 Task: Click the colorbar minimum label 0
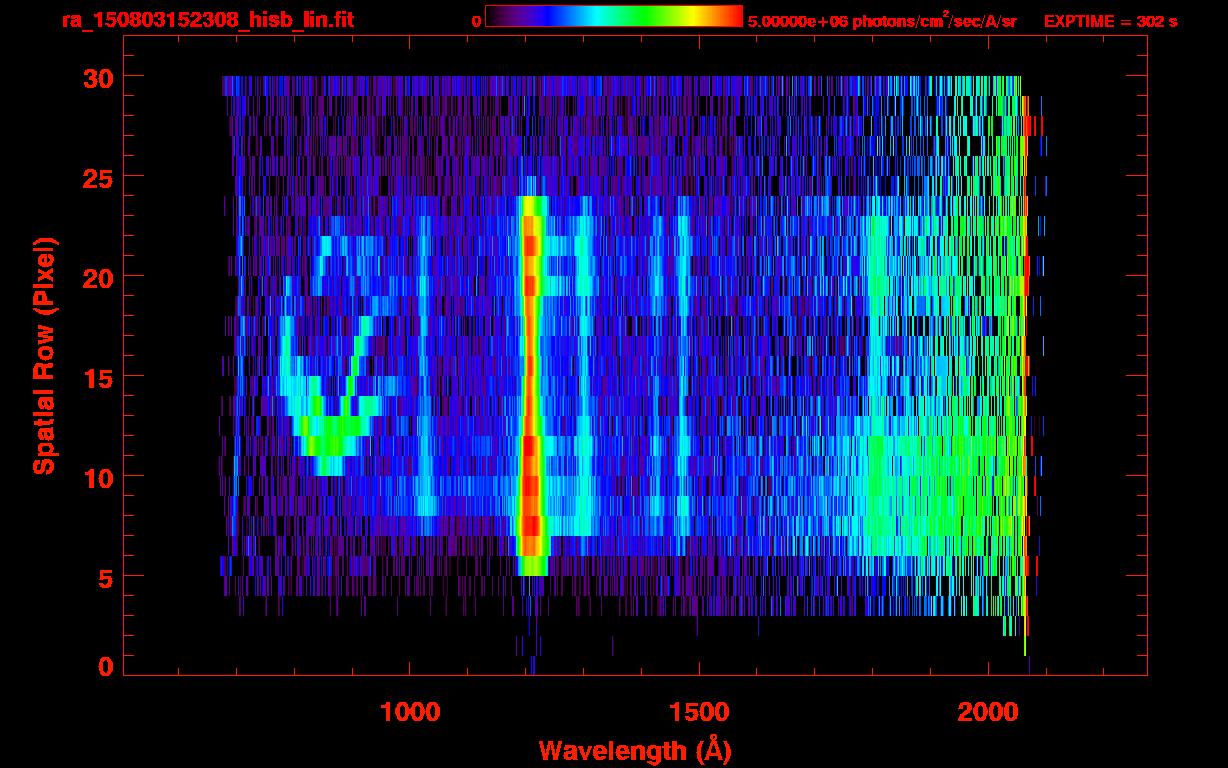coord(476,21)
